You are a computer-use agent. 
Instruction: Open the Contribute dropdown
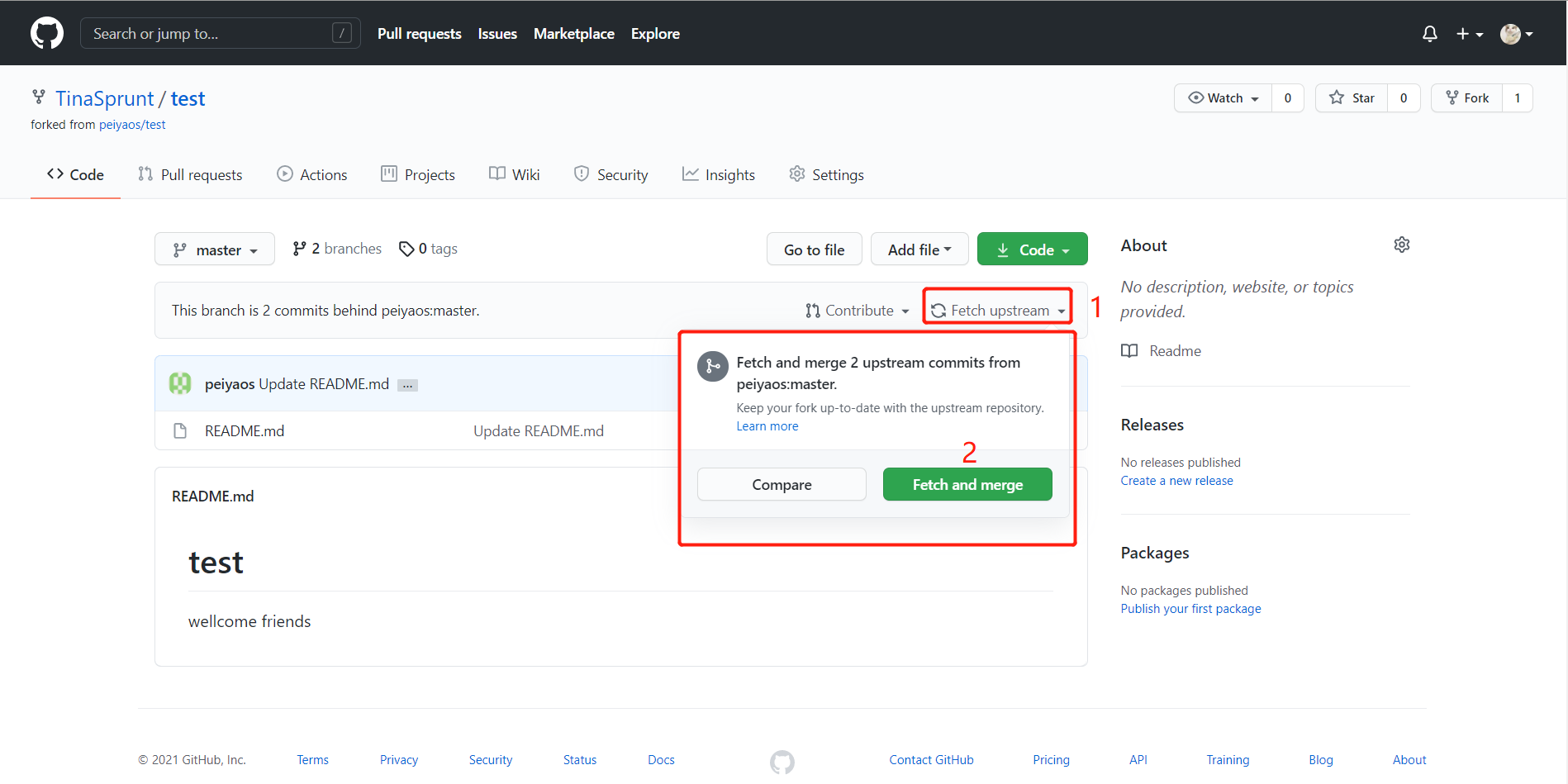click(x=858, y=311)
